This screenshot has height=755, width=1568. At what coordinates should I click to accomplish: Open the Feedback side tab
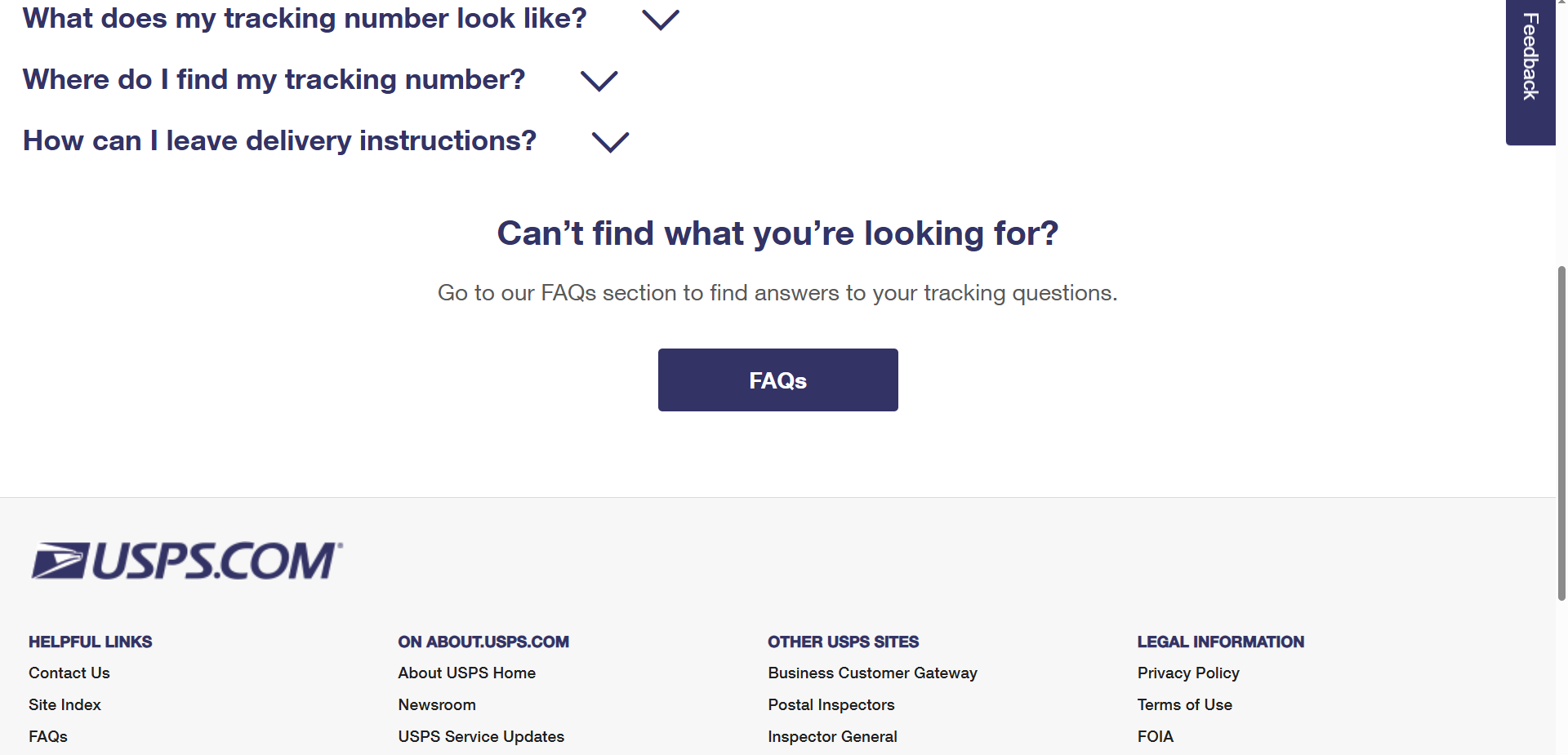tap(1530, 57)
